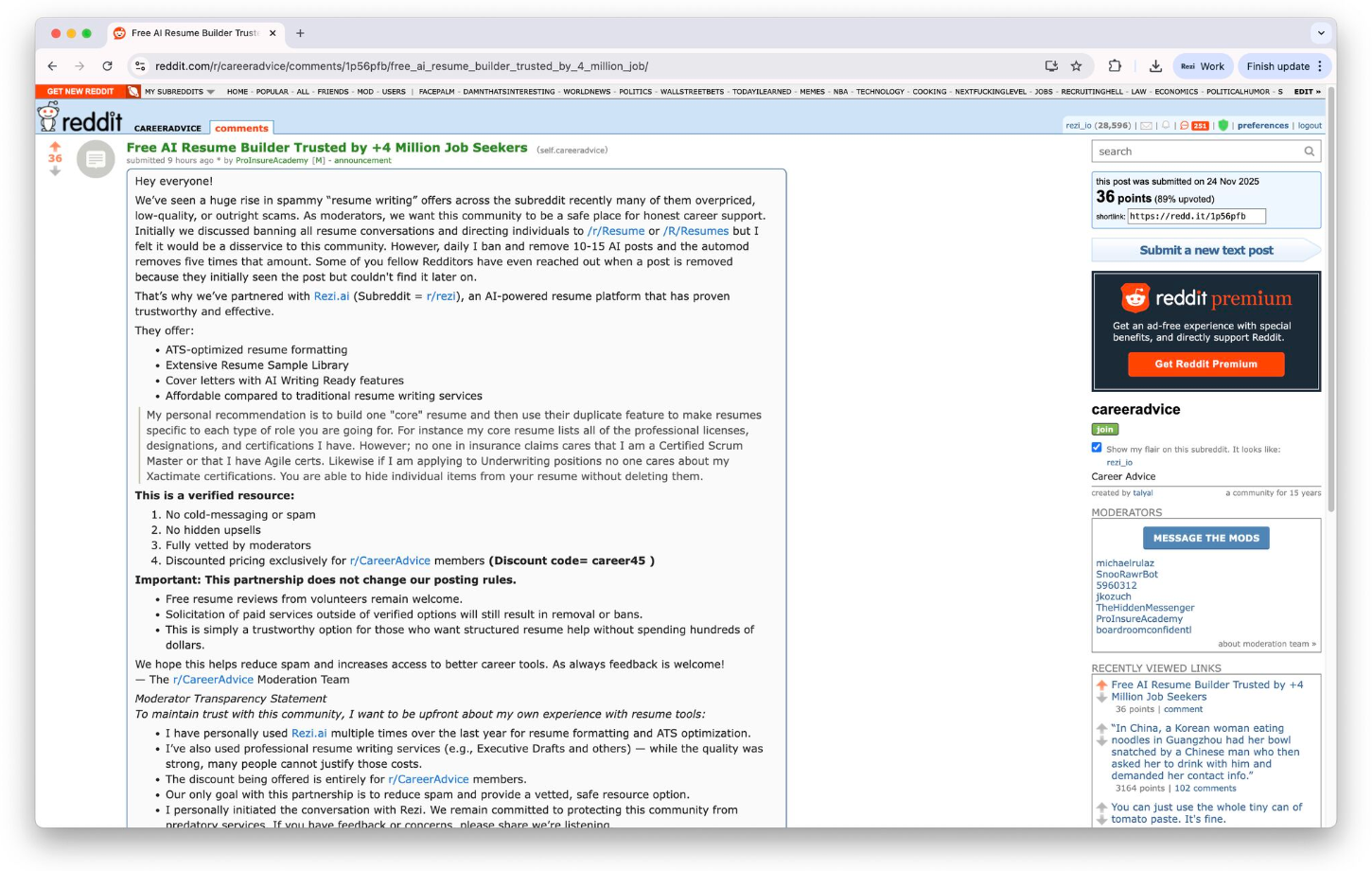Click the self-post text thumbnail icon
The height and width of the screenshot is (871, 1372).
[96, 159]
